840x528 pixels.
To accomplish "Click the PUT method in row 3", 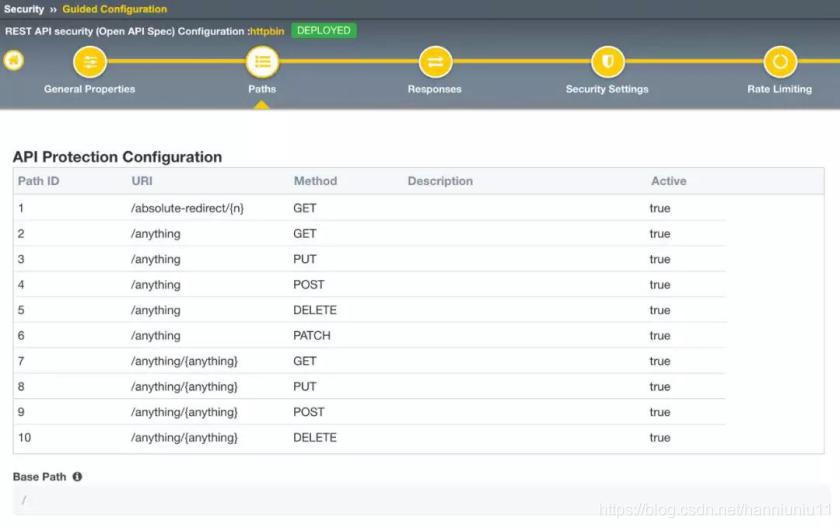I will 305,259.
